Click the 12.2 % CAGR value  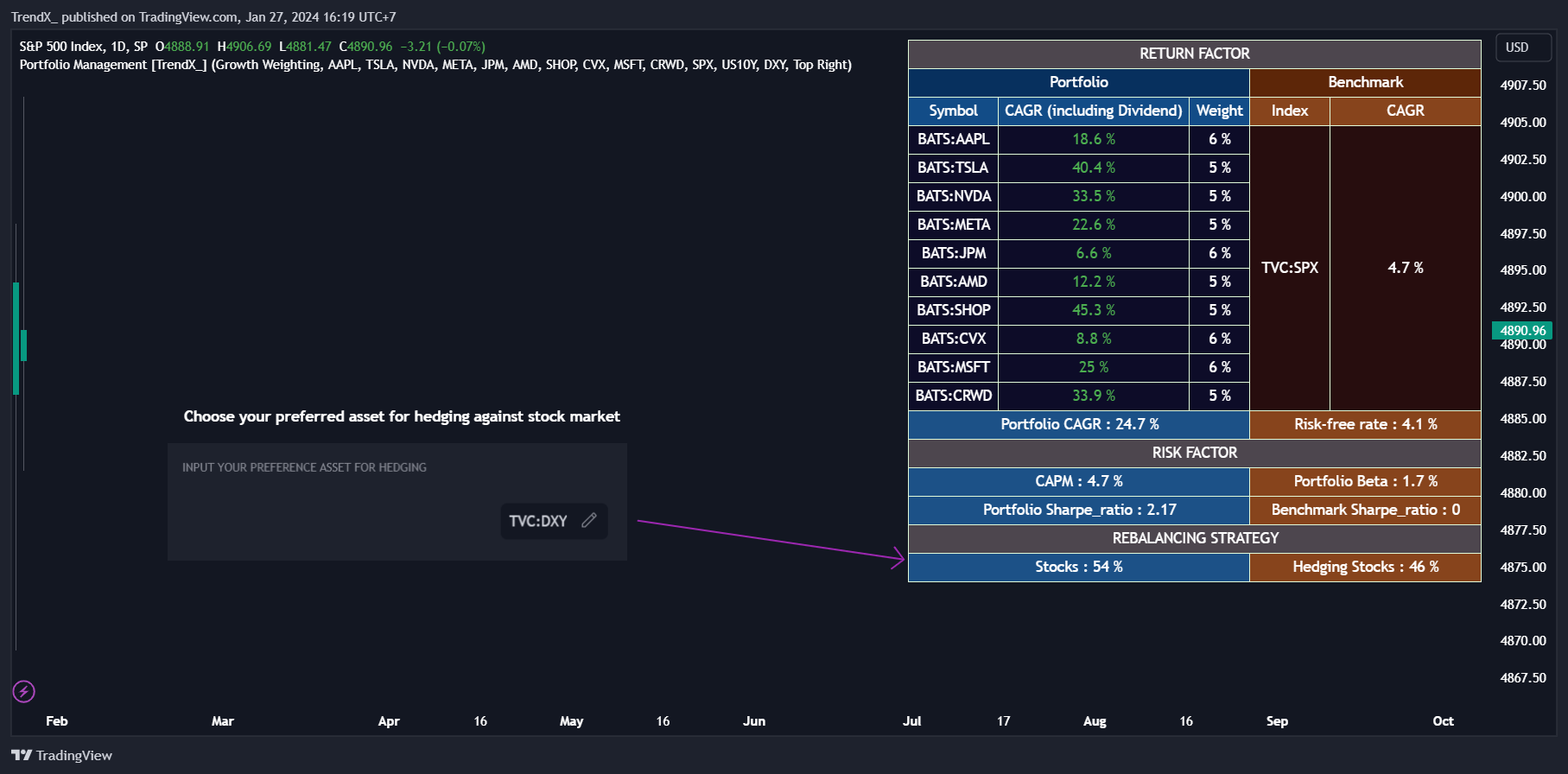pos(1094,282)
